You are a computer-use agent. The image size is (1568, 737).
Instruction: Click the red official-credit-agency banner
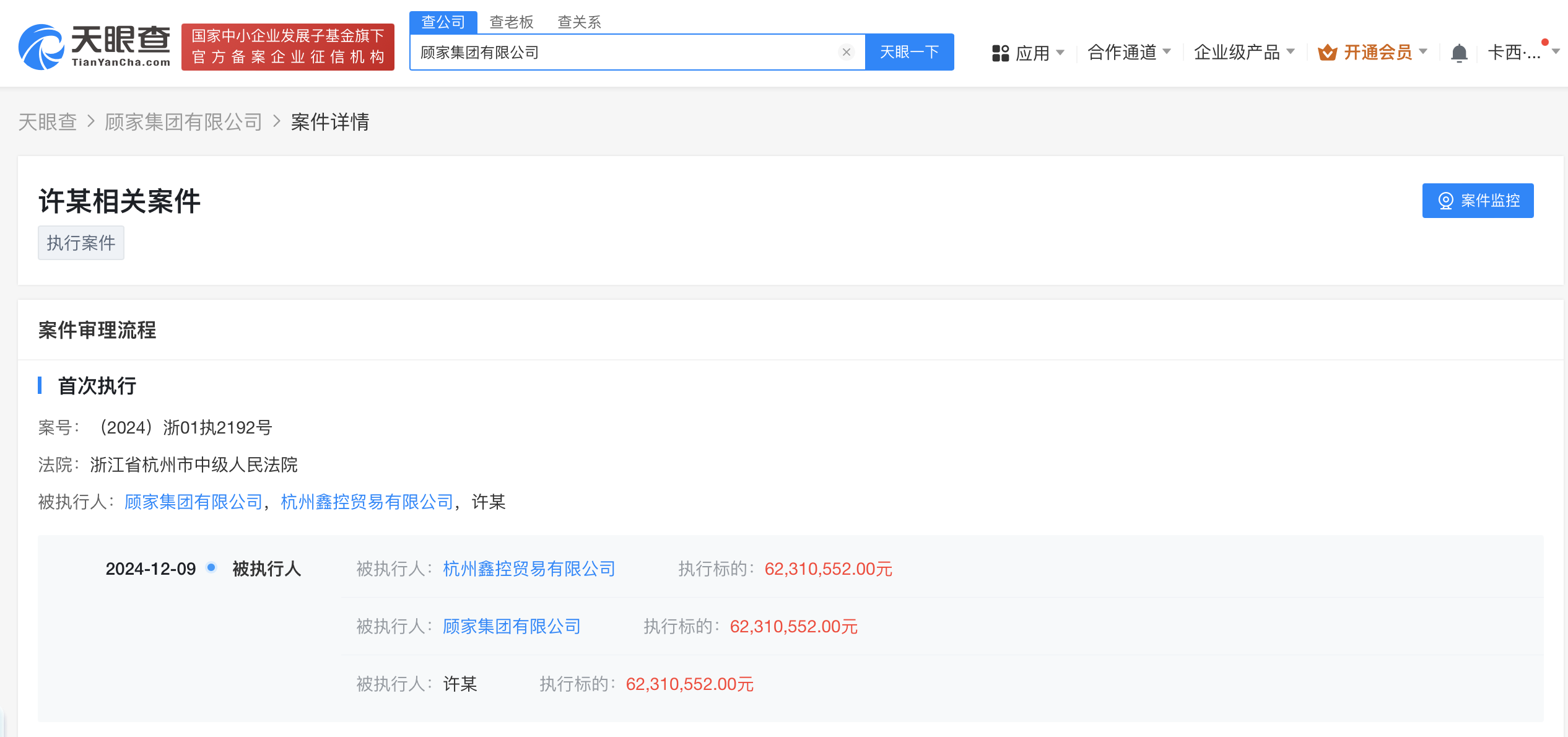[288, 47]
